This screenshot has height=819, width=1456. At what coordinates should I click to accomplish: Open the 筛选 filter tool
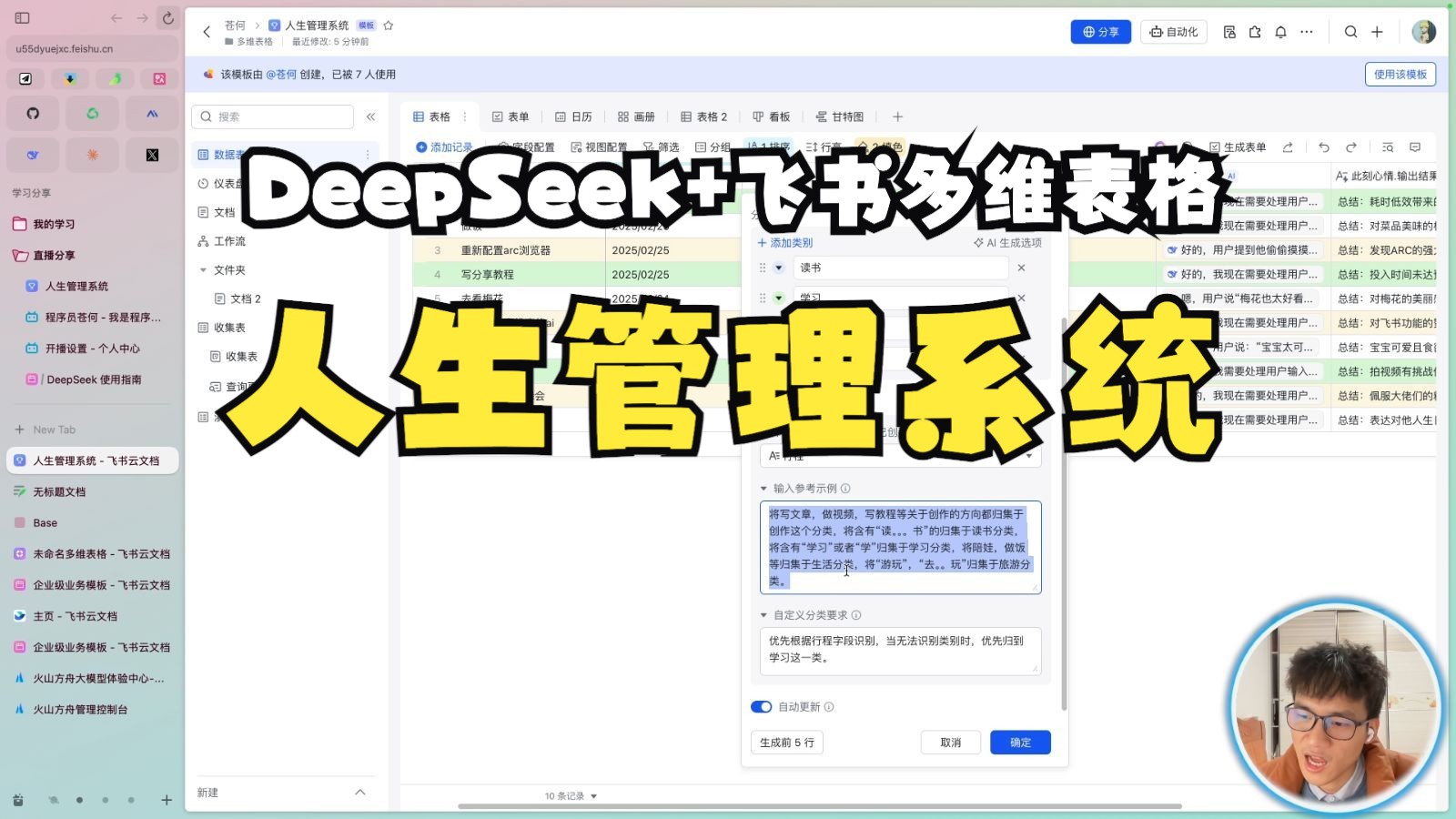(662, 146)
